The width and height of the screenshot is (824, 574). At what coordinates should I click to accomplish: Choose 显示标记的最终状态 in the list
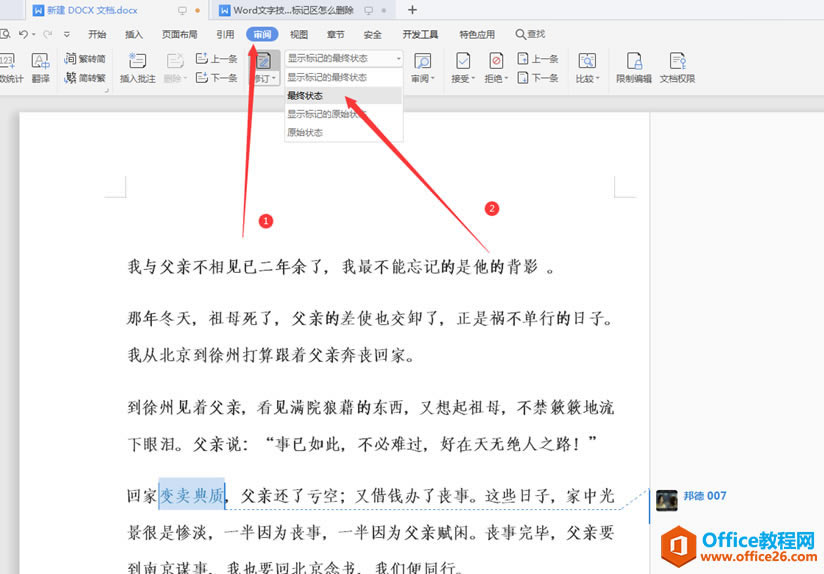(x=344, y=77)
